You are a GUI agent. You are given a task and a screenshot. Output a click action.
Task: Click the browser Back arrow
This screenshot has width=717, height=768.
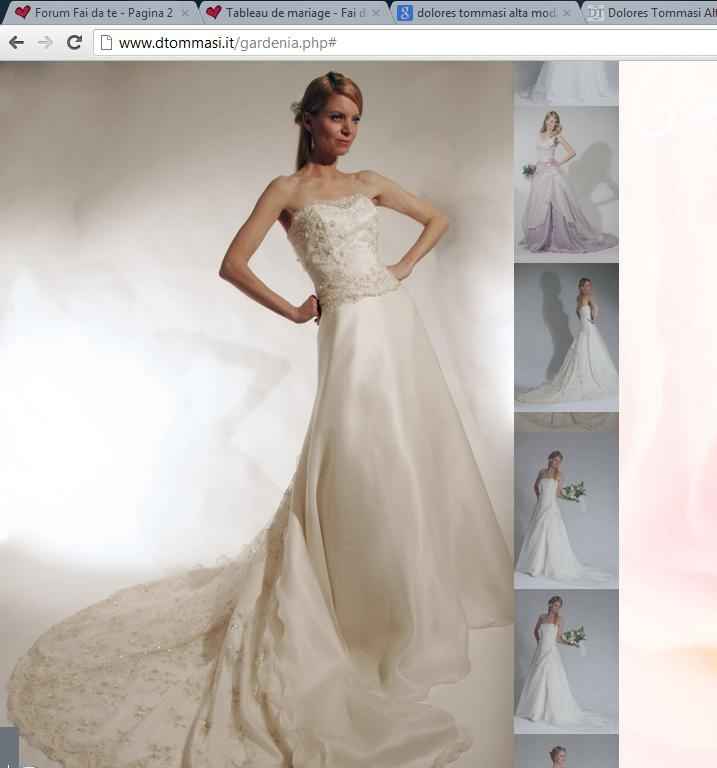[16, 42]
